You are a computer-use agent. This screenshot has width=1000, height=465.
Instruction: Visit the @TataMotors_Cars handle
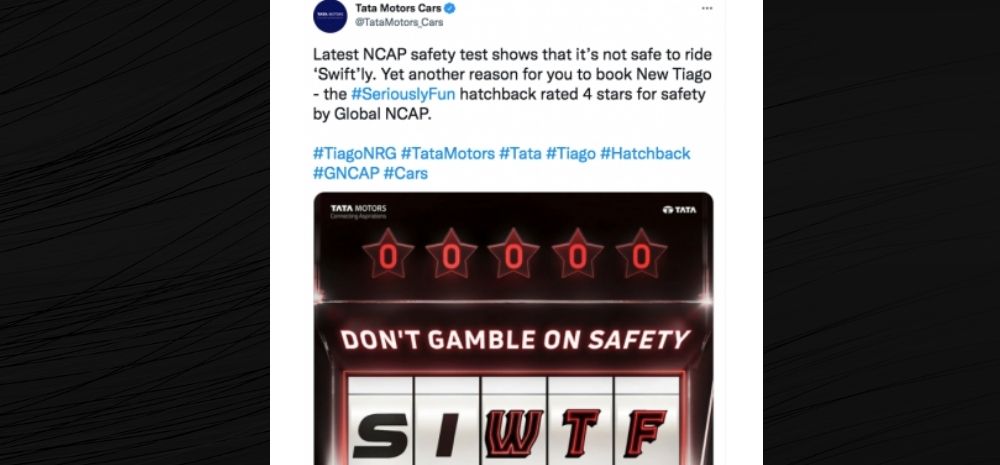[399, 23]
